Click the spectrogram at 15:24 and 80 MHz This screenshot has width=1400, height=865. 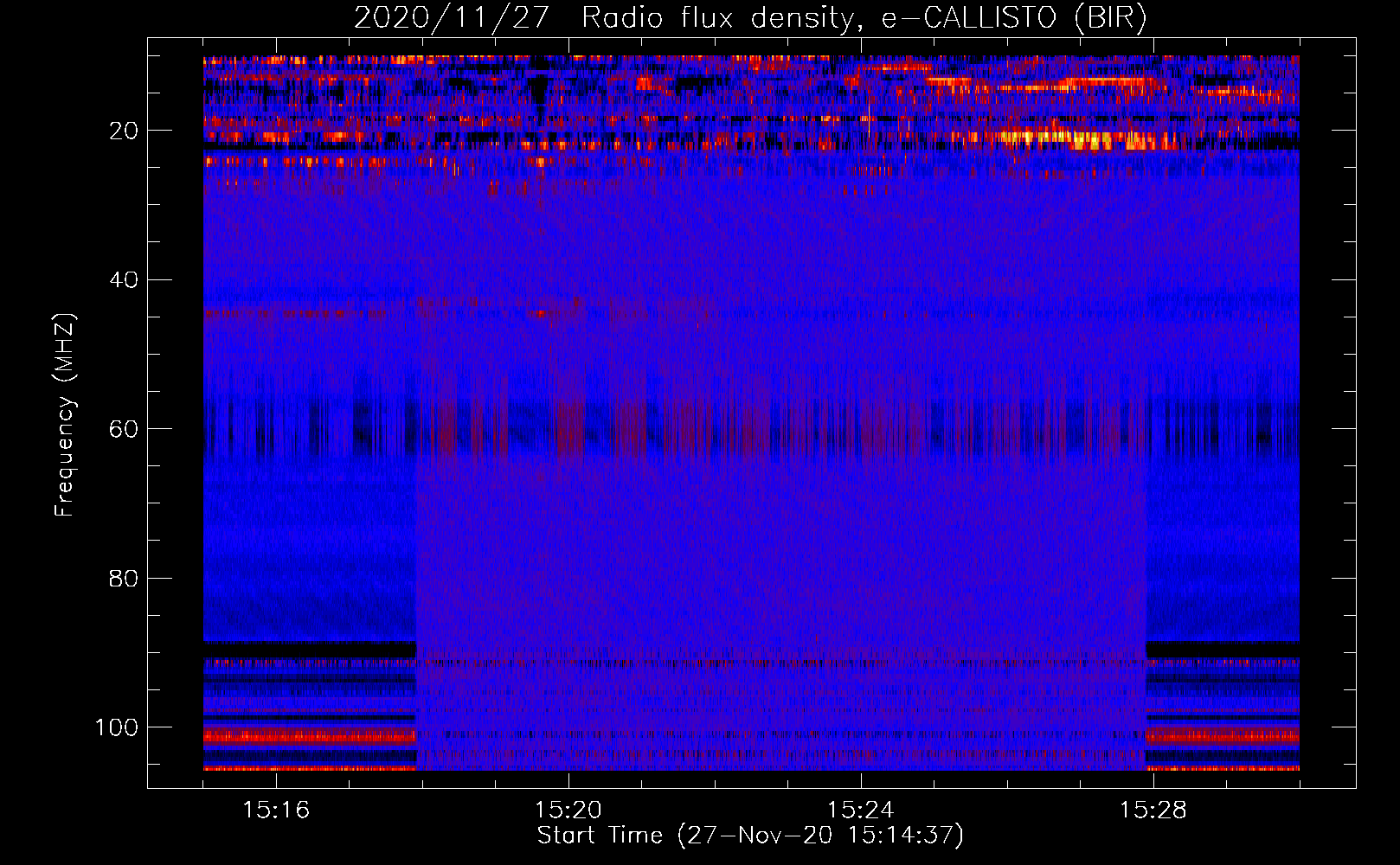pos(861,578)
